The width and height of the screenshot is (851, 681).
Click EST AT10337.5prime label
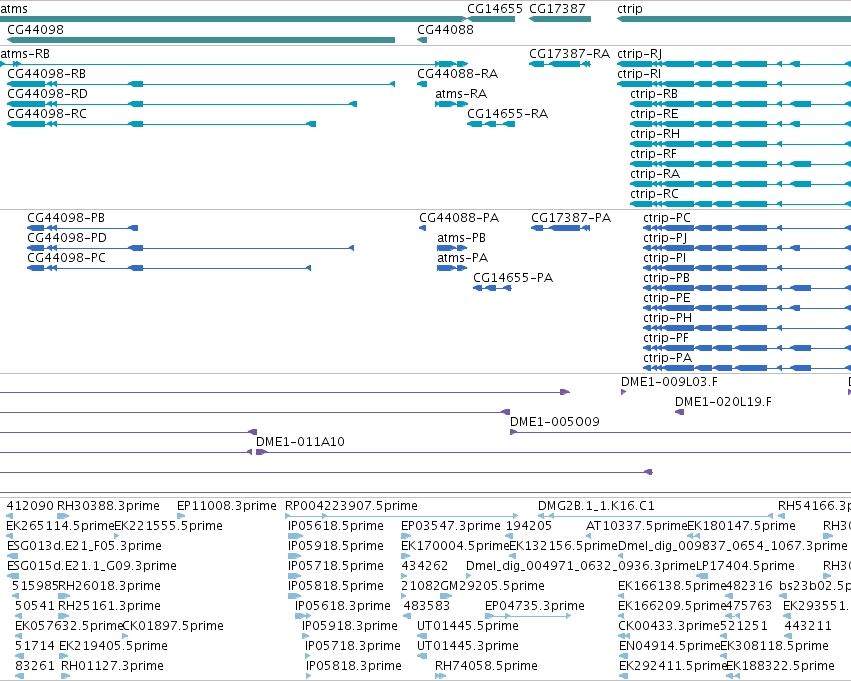coord(636,526)
